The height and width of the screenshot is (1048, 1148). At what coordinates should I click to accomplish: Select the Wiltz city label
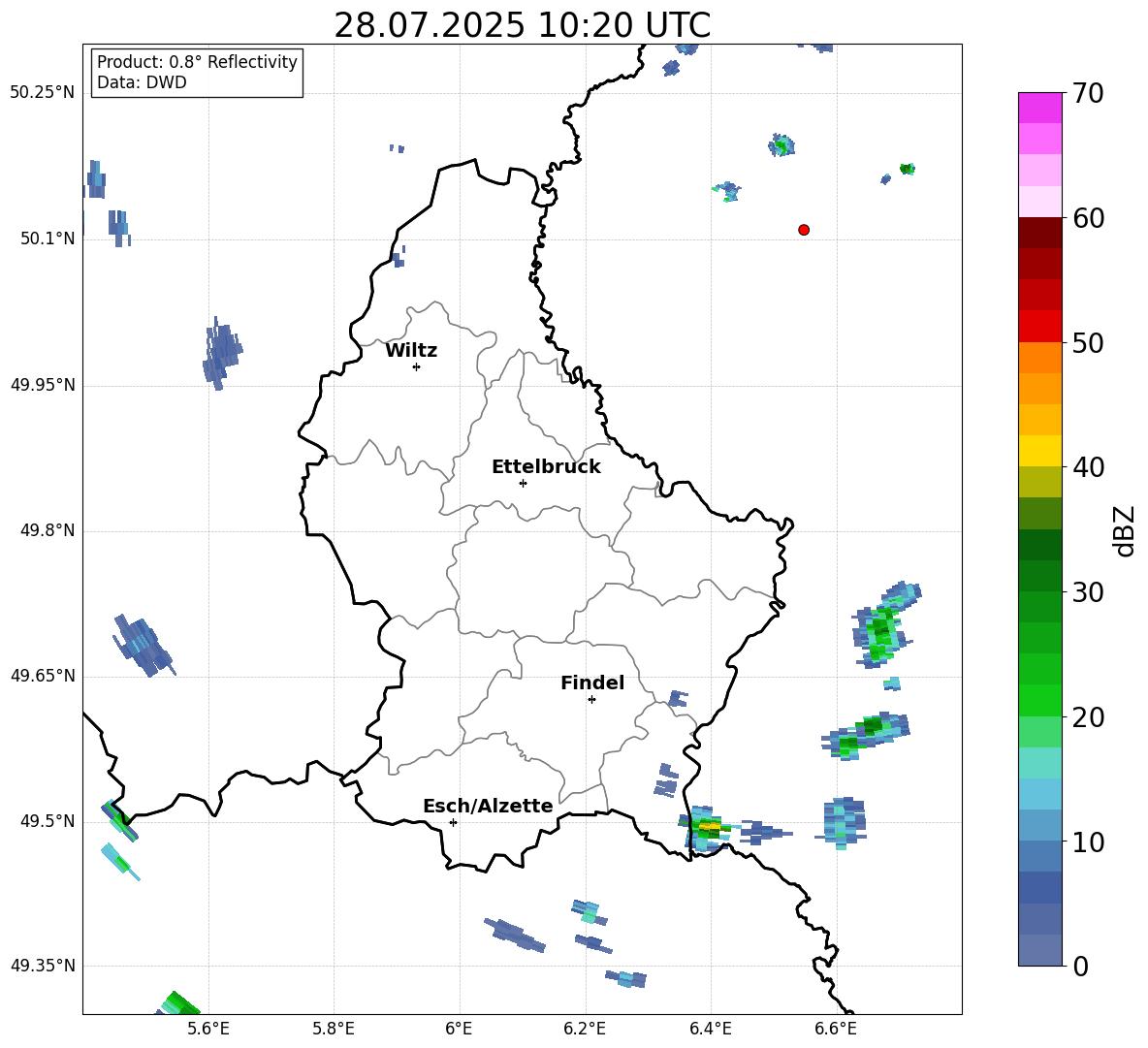[411, 351]
